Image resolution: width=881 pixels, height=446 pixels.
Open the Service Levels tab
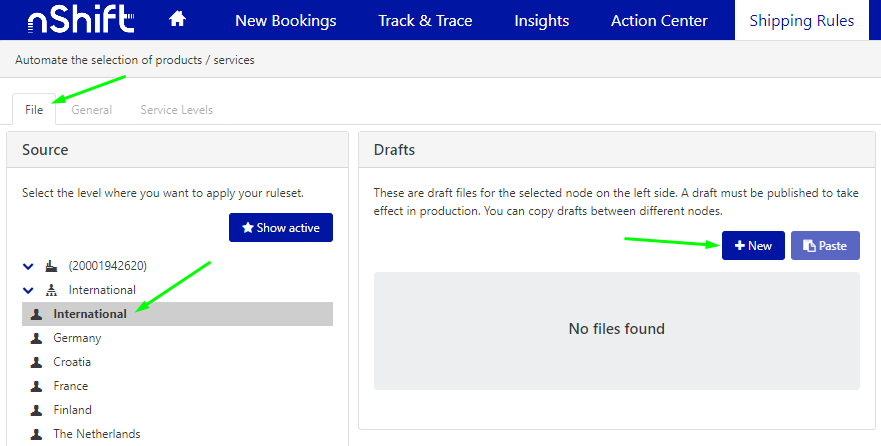pyautogui.click(x=176, y=110)
